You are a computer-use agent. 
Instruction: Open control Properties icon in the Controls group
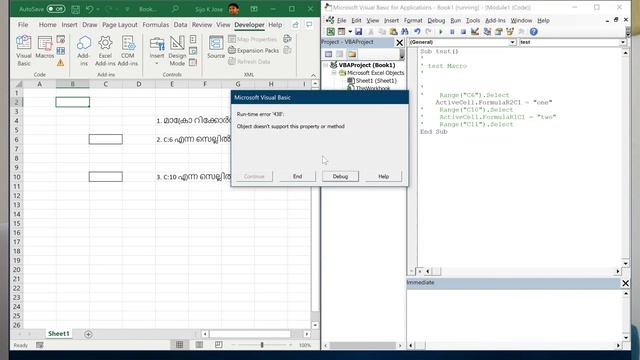coord(193,39)
